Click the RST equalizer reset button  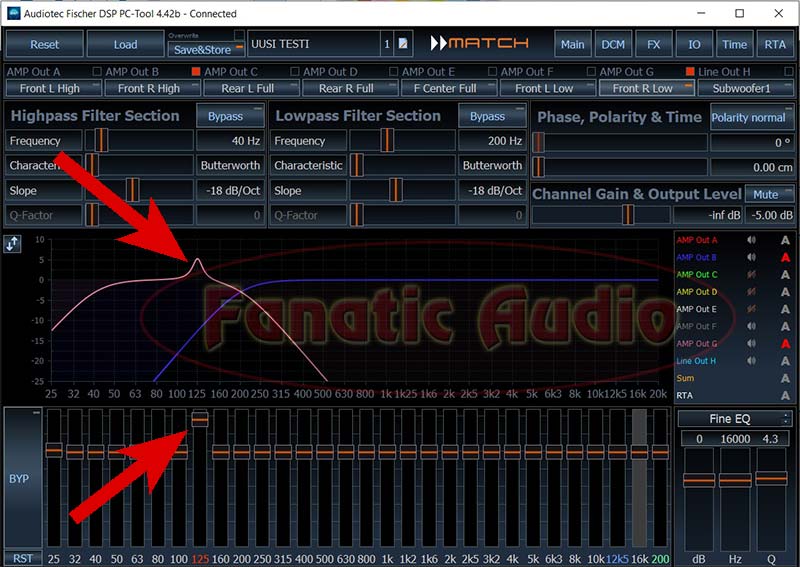23,558
